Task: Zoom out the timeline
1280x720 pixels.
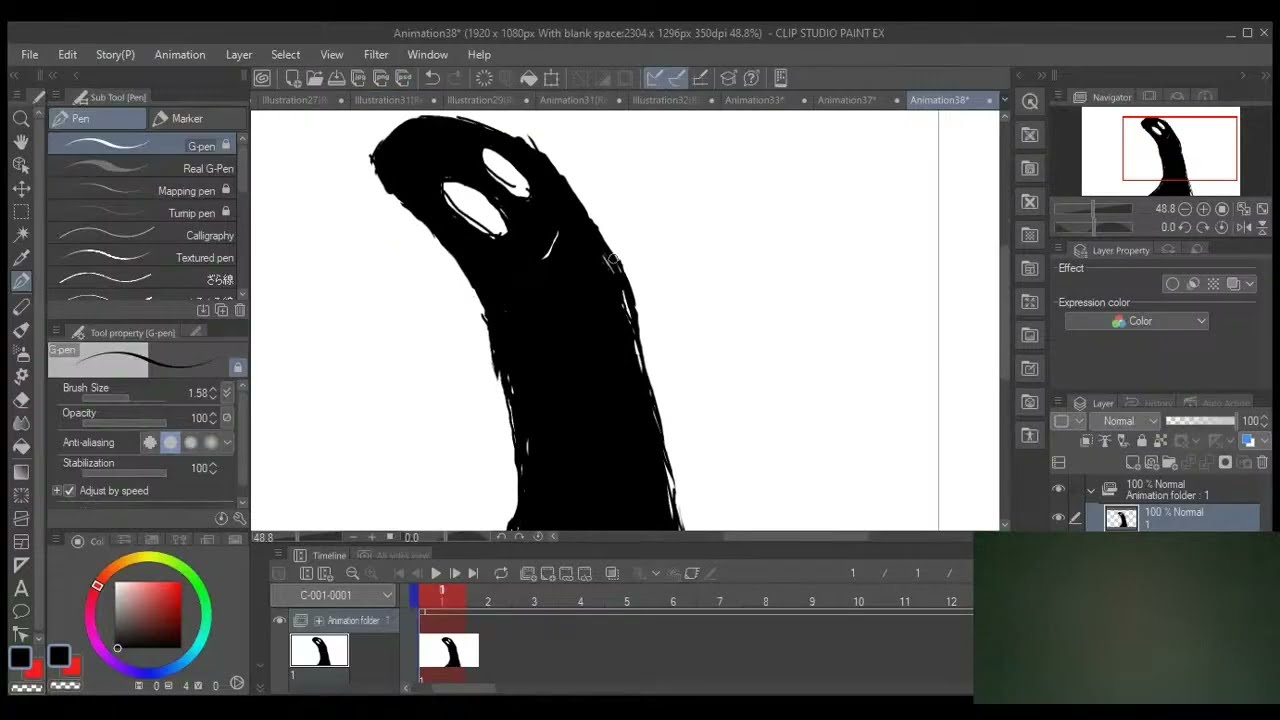Action: 352,573
